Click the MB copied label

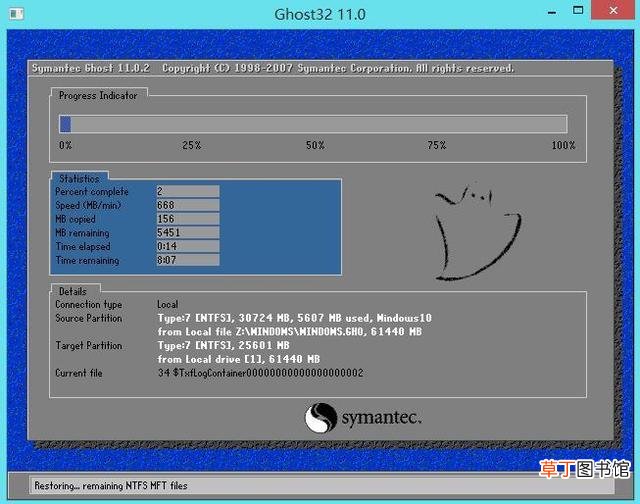click(76, 219)
